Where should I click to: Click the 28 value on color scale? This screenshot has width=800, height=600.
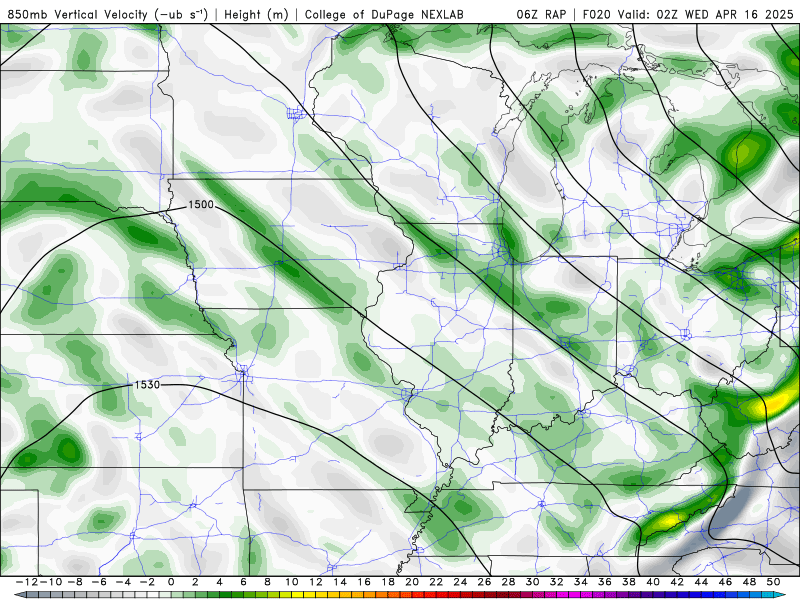[508, 582]
